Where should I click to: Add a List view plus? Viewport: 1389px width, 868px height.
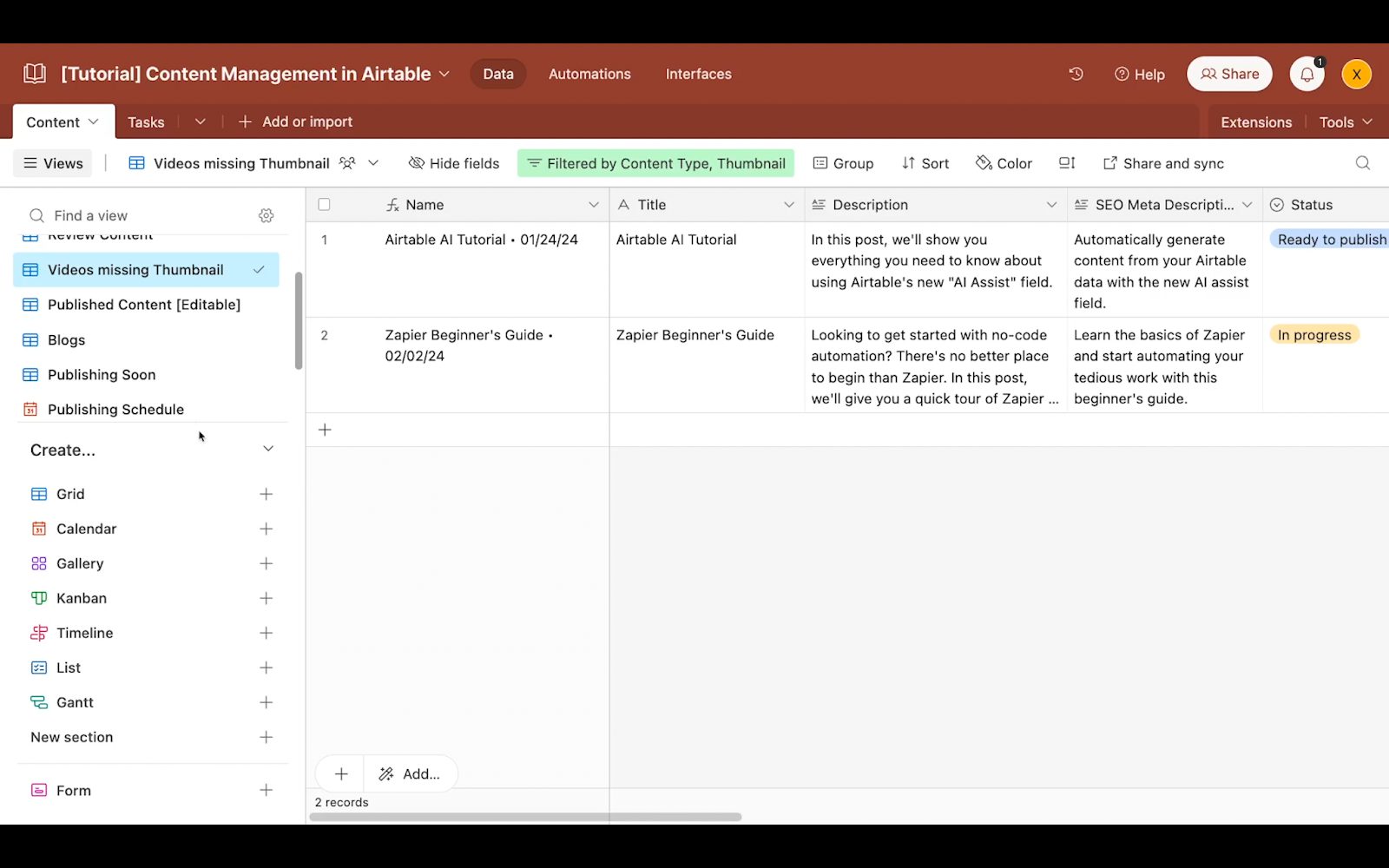(x=266, y=667)
